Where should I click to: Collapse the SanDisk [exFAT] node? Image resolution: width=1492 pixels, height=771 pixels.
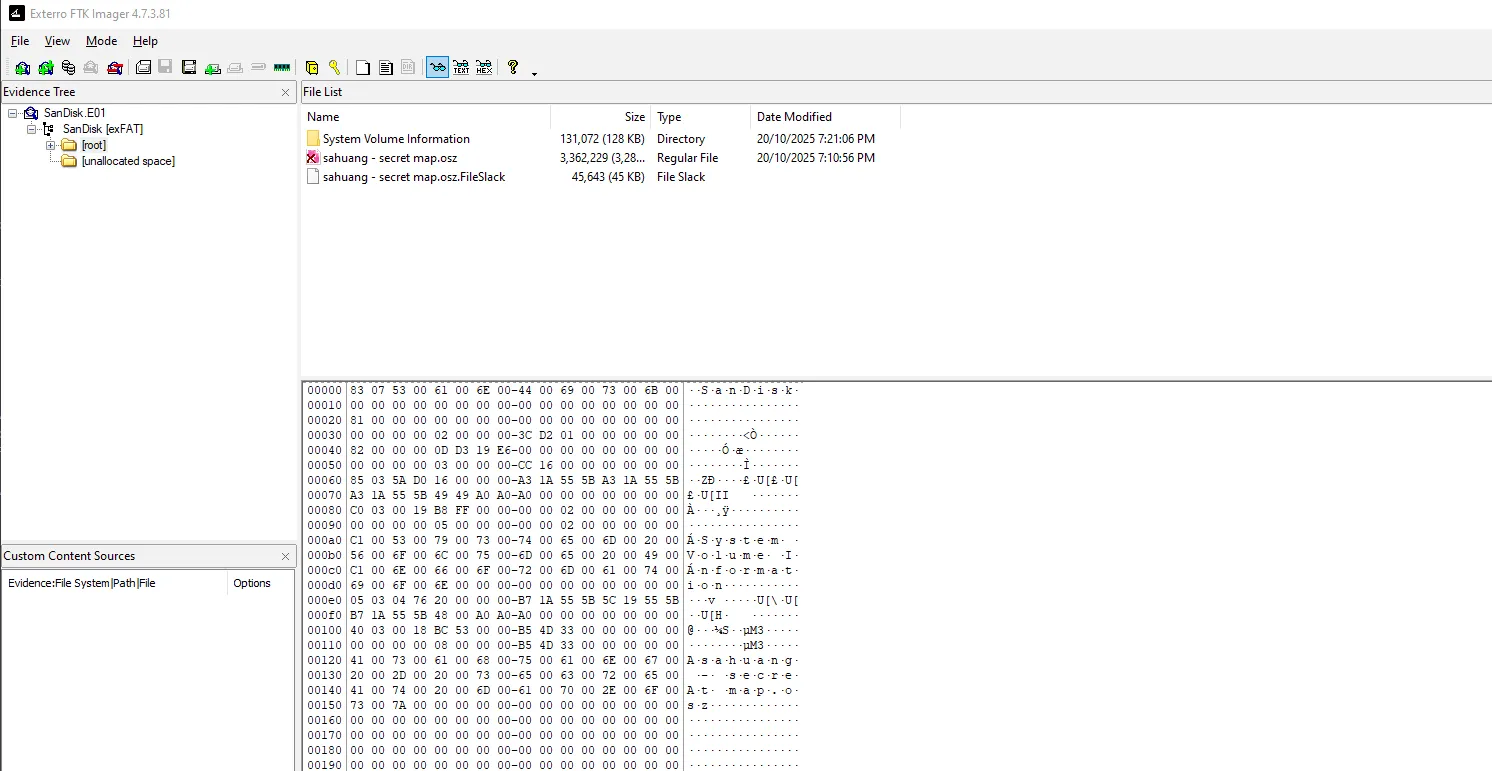[x=31, y=128]
